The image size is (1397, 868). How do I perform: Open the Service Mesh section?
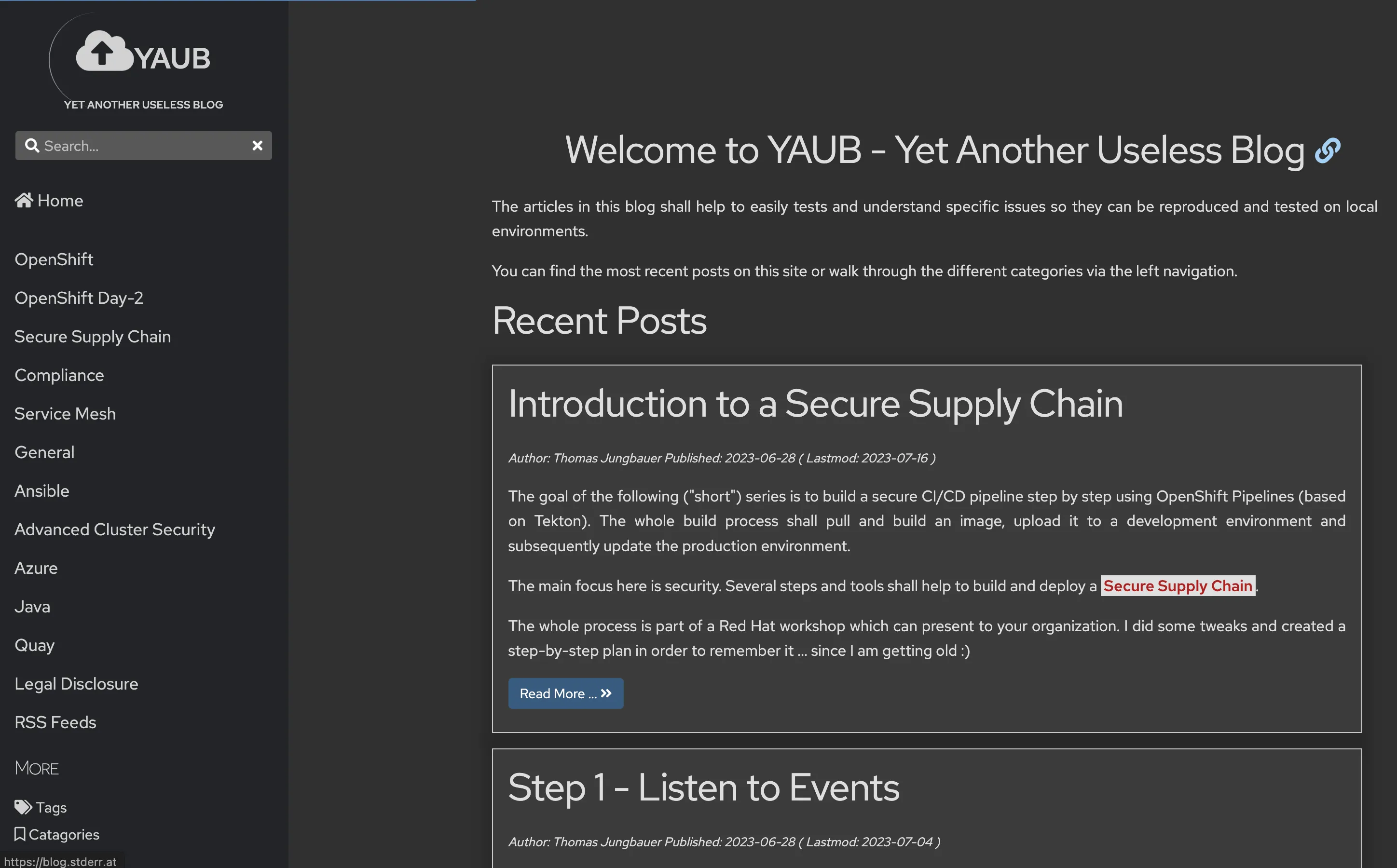click(65, 413)
